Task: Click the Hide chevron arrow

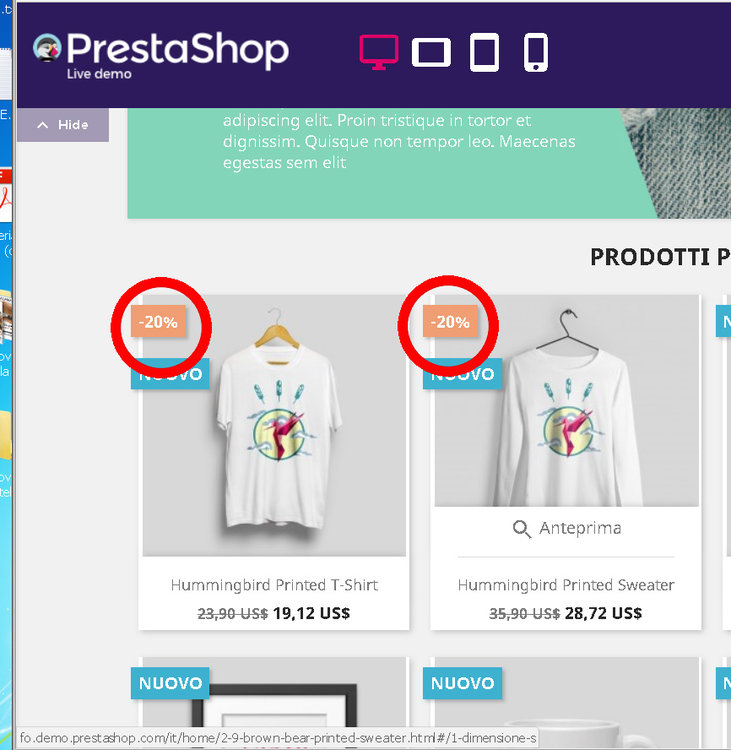Action: [x=43, y=125]
